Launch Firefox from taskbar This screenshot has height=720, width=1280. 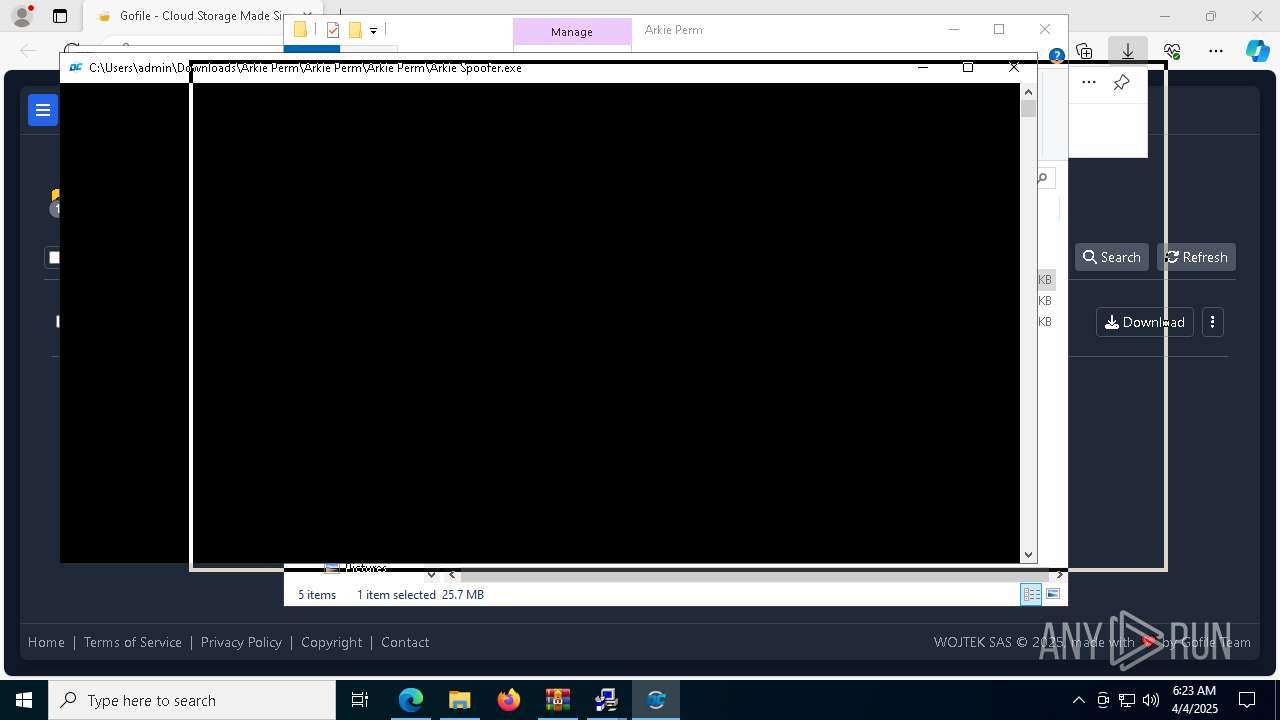click(509, 700)
